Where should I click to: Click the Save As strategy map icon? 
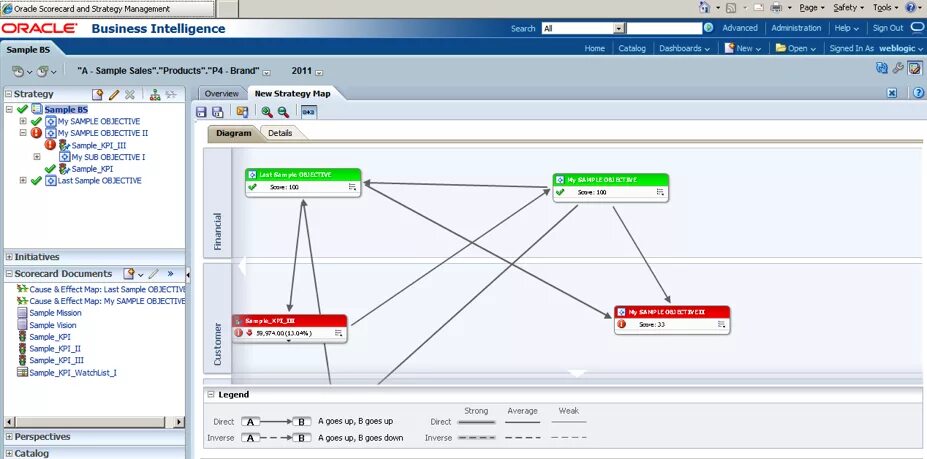(x=217, y=112)
